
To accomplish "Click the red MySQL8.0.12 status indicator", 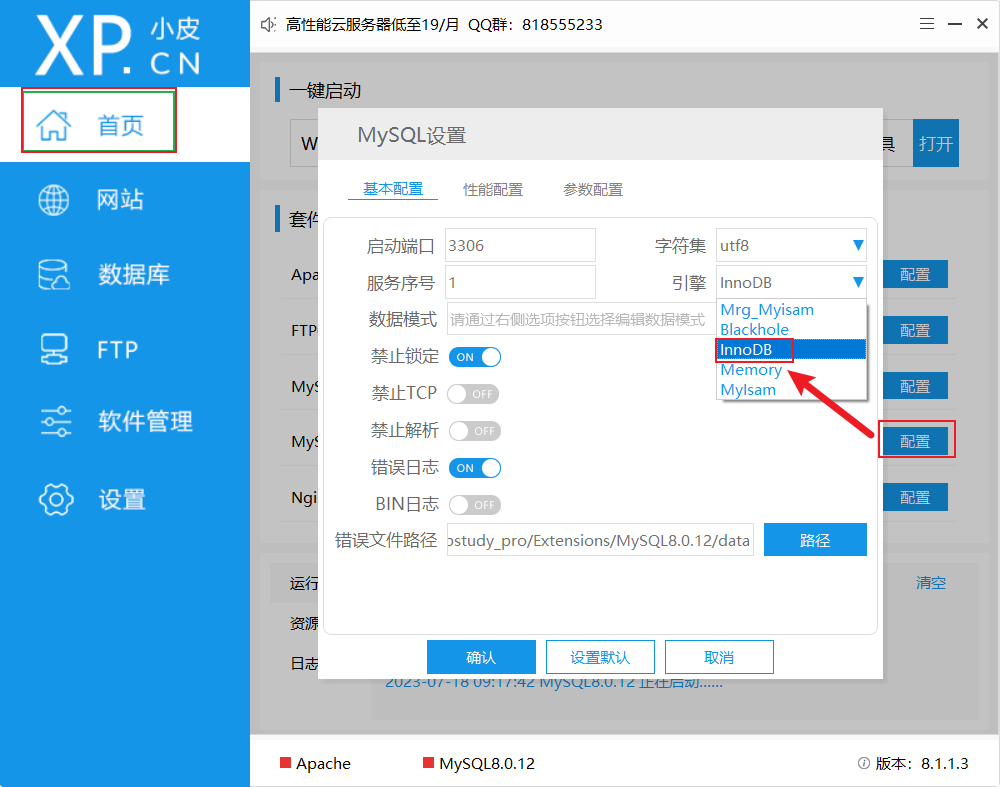I will [x=428, y=763].
